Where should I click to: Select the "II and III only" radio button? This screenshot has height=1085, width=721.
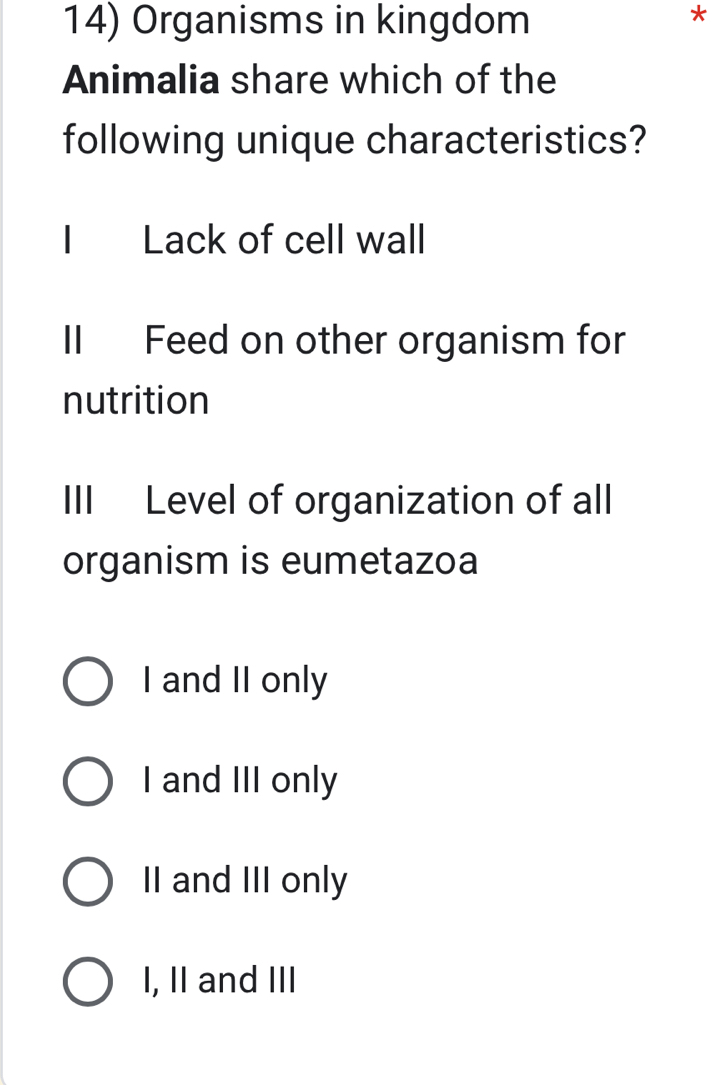(x=88, y=881)
